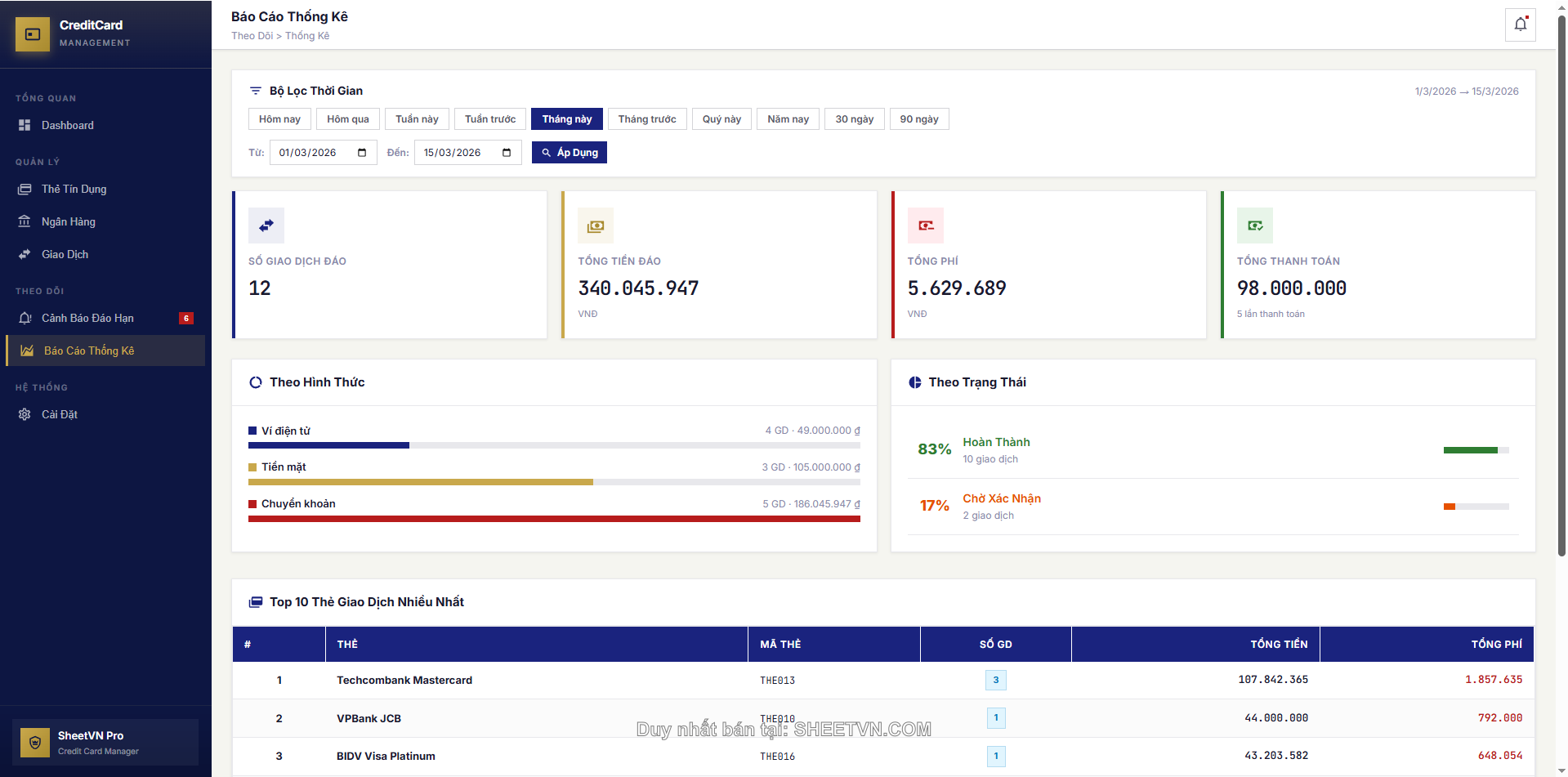Click the Tổng Thanh Toán green icon
This screenshot has width=1568, height=777.
(1254, 226)
